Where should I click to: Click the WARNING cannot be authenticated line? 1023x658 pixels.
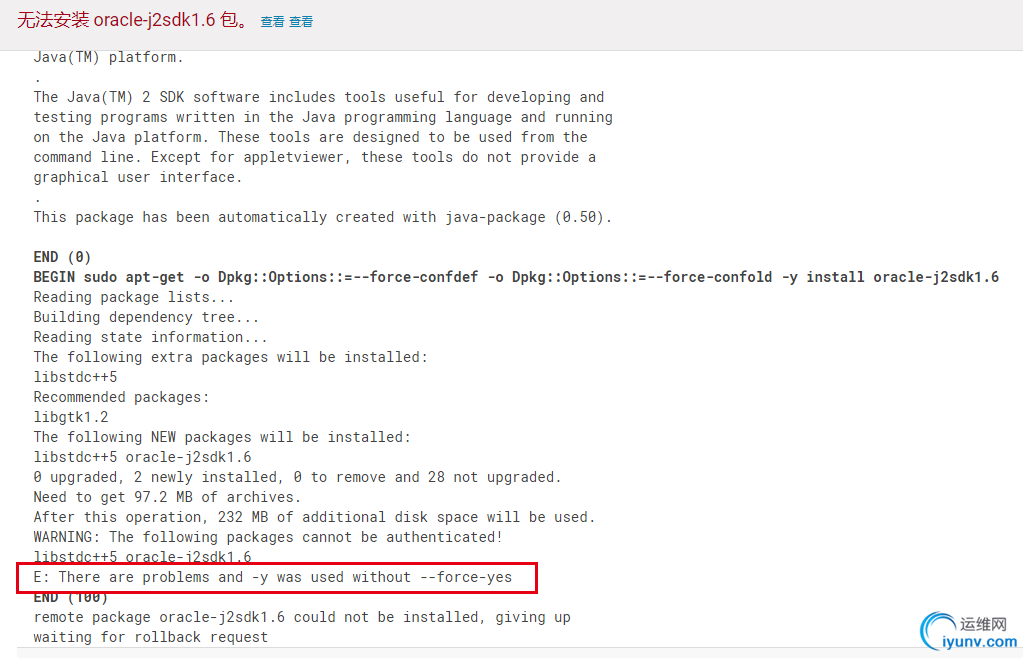pos(268,537)
